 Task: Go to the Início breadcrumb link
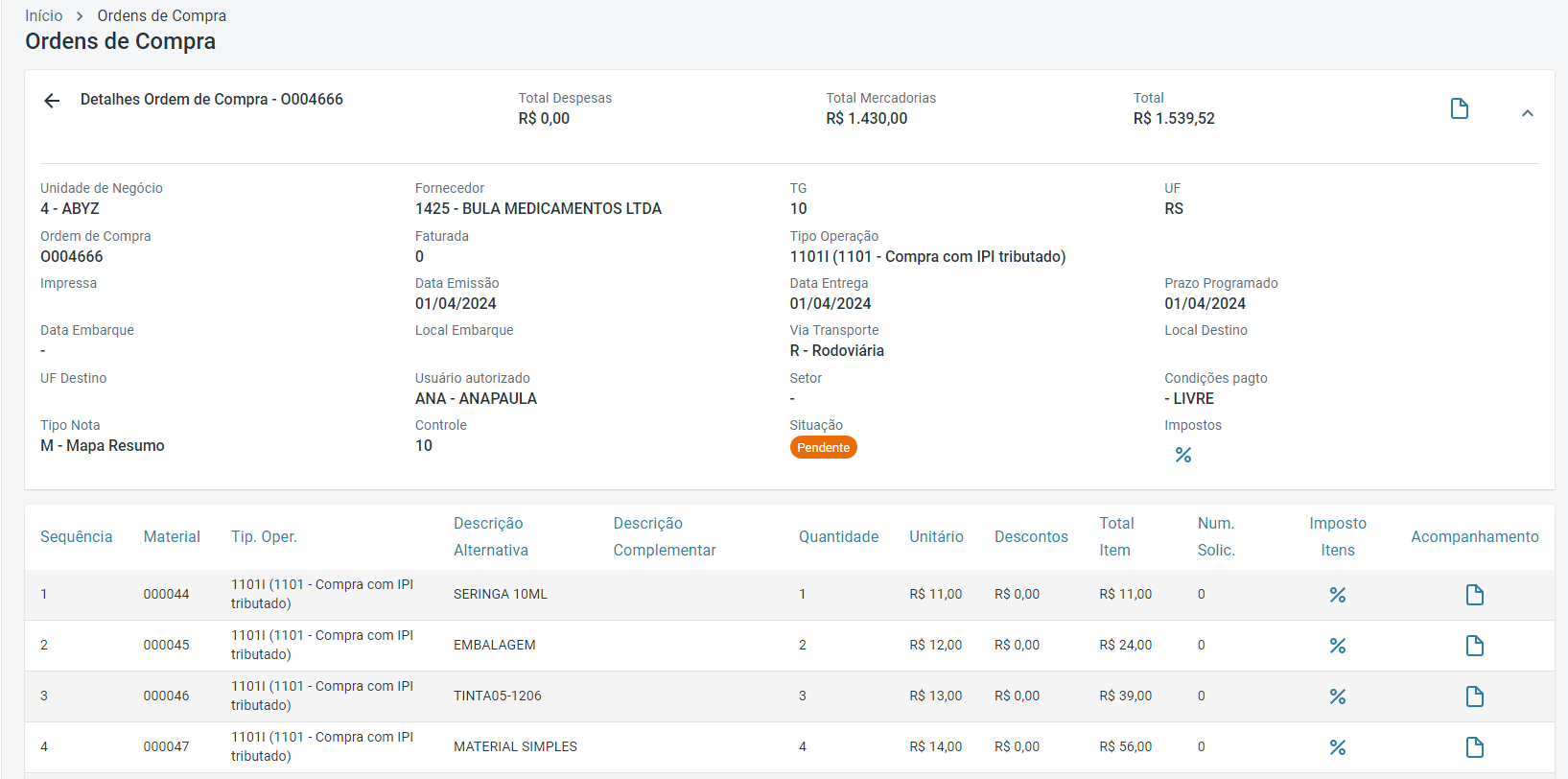point(44,15)
